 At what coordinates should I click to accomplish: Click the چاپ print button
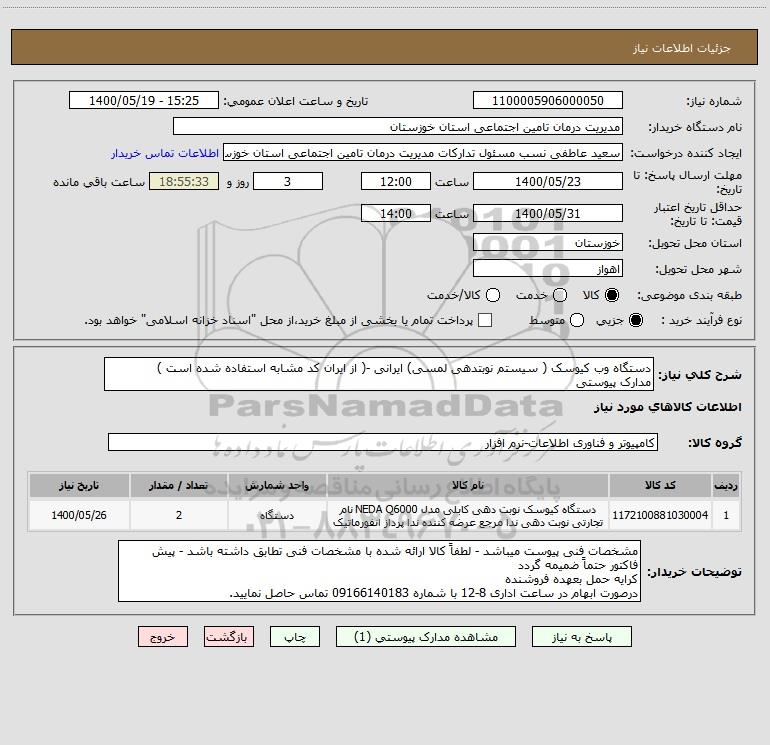295,637
